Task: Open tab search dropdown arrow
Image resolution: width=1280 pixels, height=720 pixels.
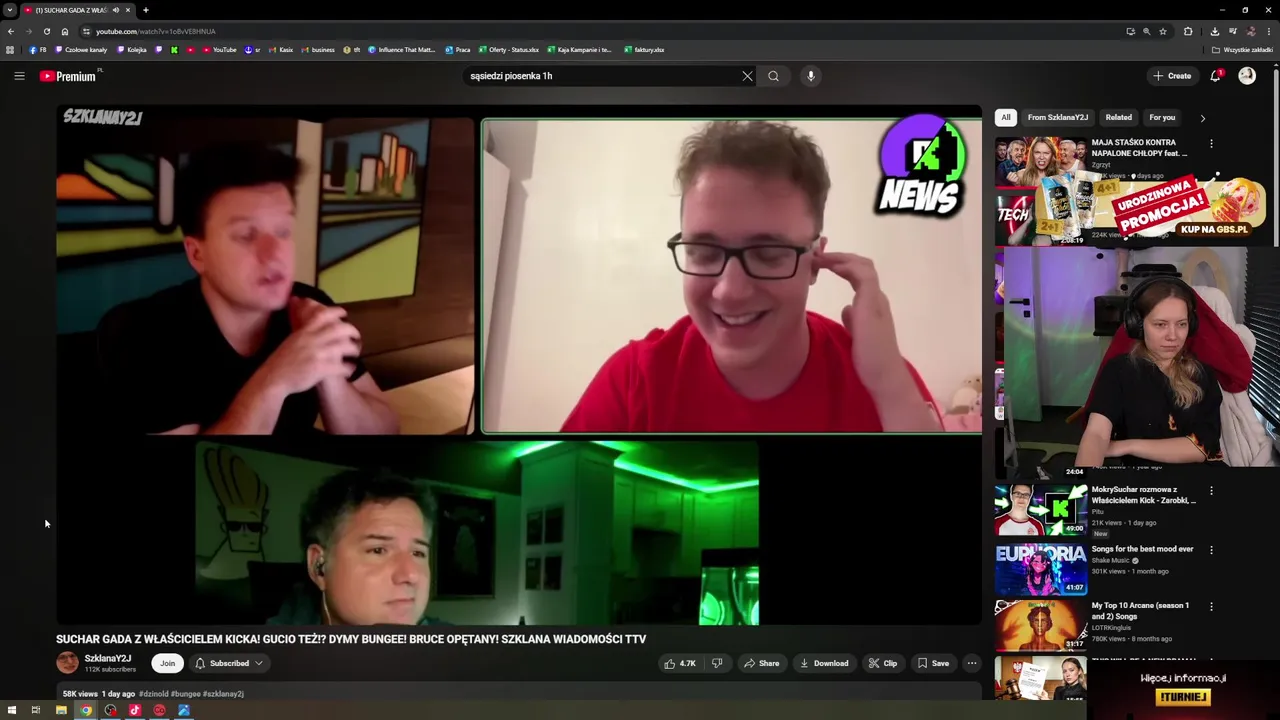Action: click(x=10, y=10)
